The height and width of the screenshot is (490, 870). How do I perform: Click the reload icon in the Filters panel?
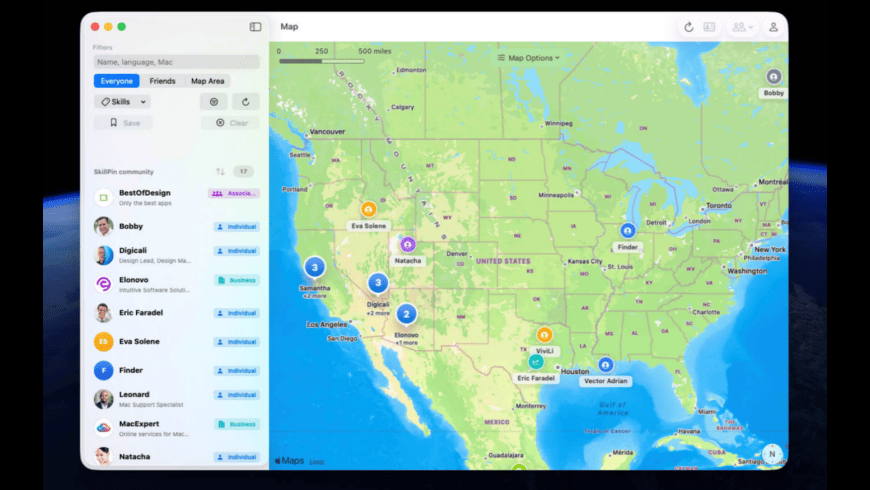pyautogui.click(x=246, y=102)
